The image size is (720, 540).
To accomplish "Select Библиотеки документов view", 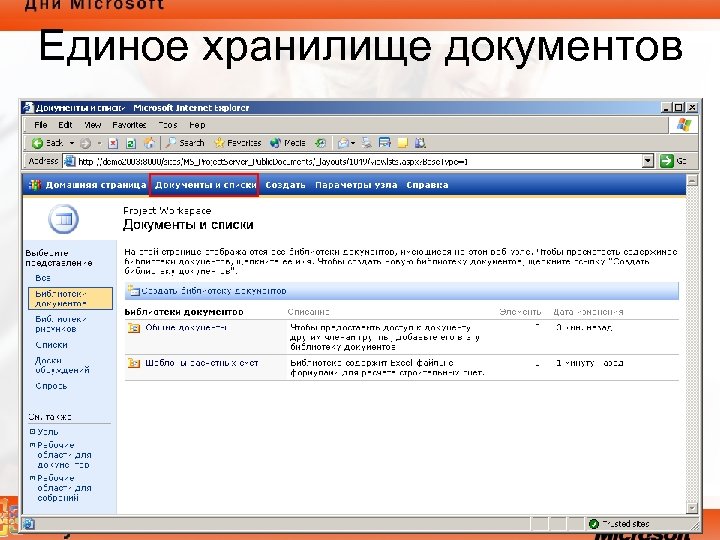I will 70,298.
